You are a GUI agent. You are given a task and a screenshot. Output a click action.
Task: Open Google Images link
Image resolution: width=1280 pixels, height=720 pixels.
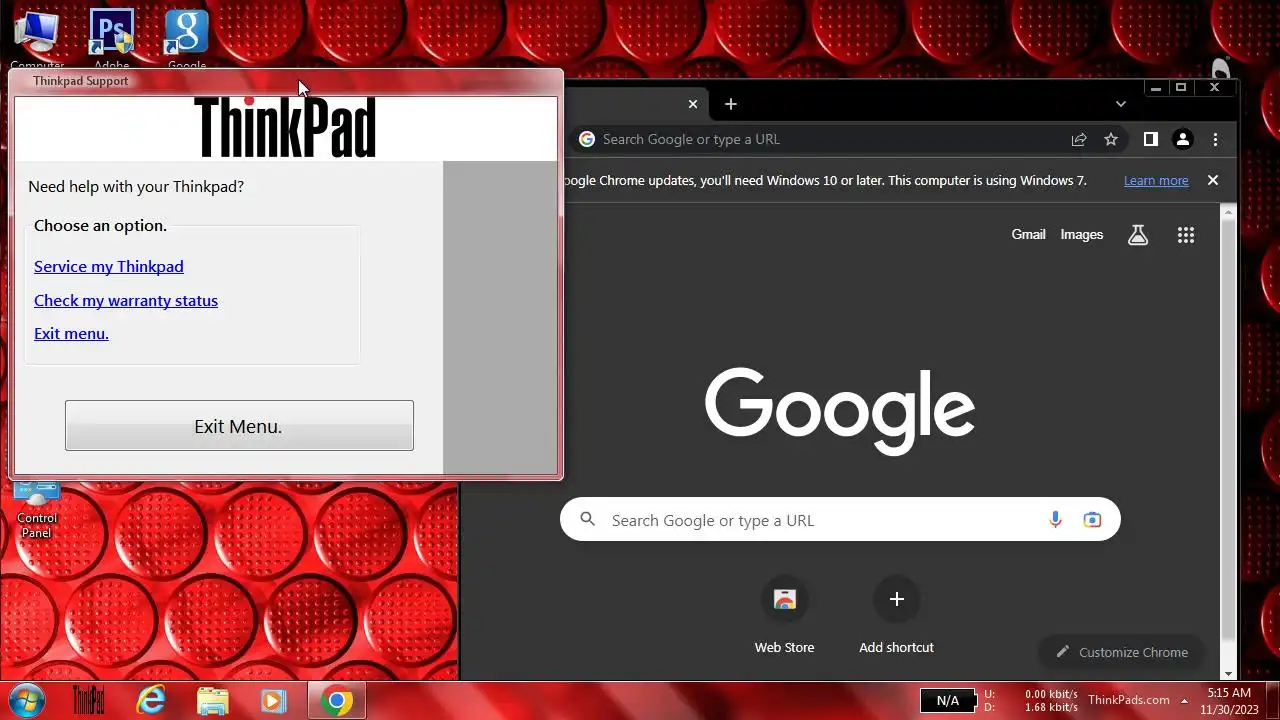pos(1081,234)
